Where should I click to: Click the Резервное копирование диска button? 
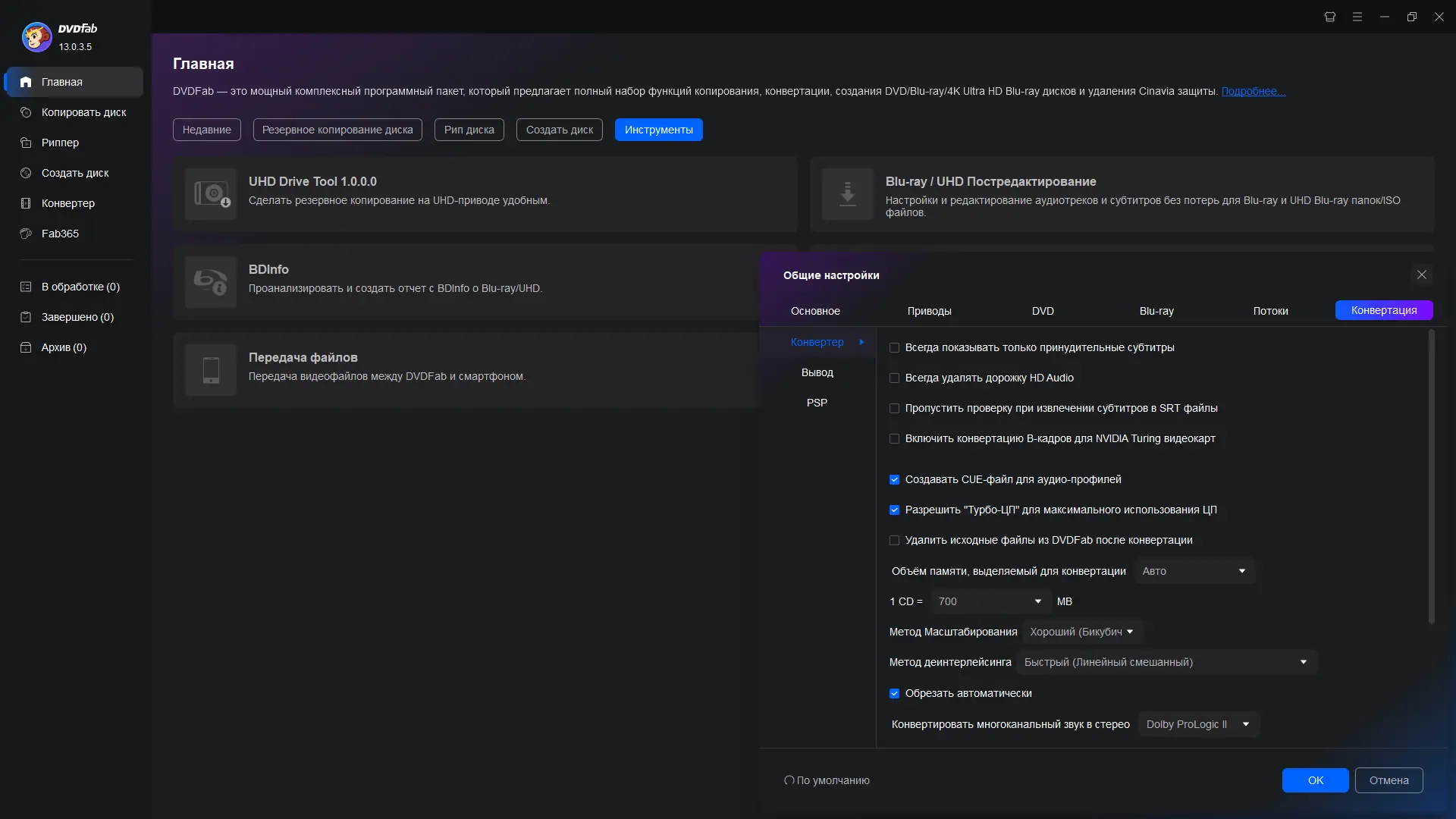(x=337, y=130)
